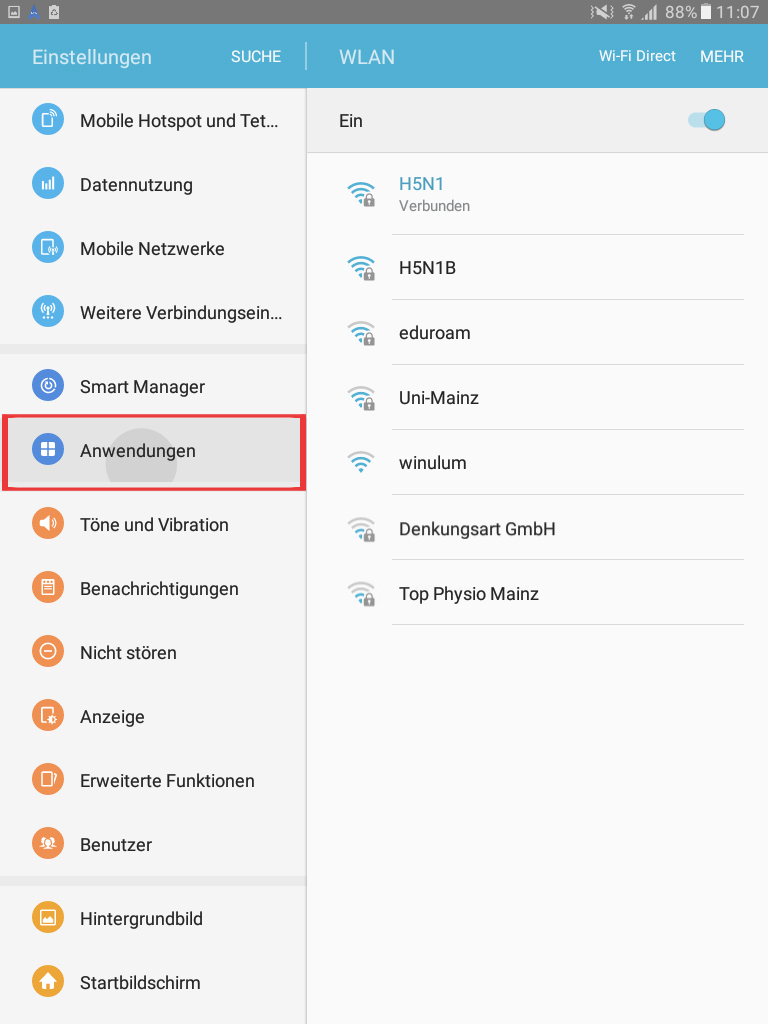The height and width of the screenshot is (1024, 768).
Task: Open Anwendungen grid icon
Action: [48, 449]
